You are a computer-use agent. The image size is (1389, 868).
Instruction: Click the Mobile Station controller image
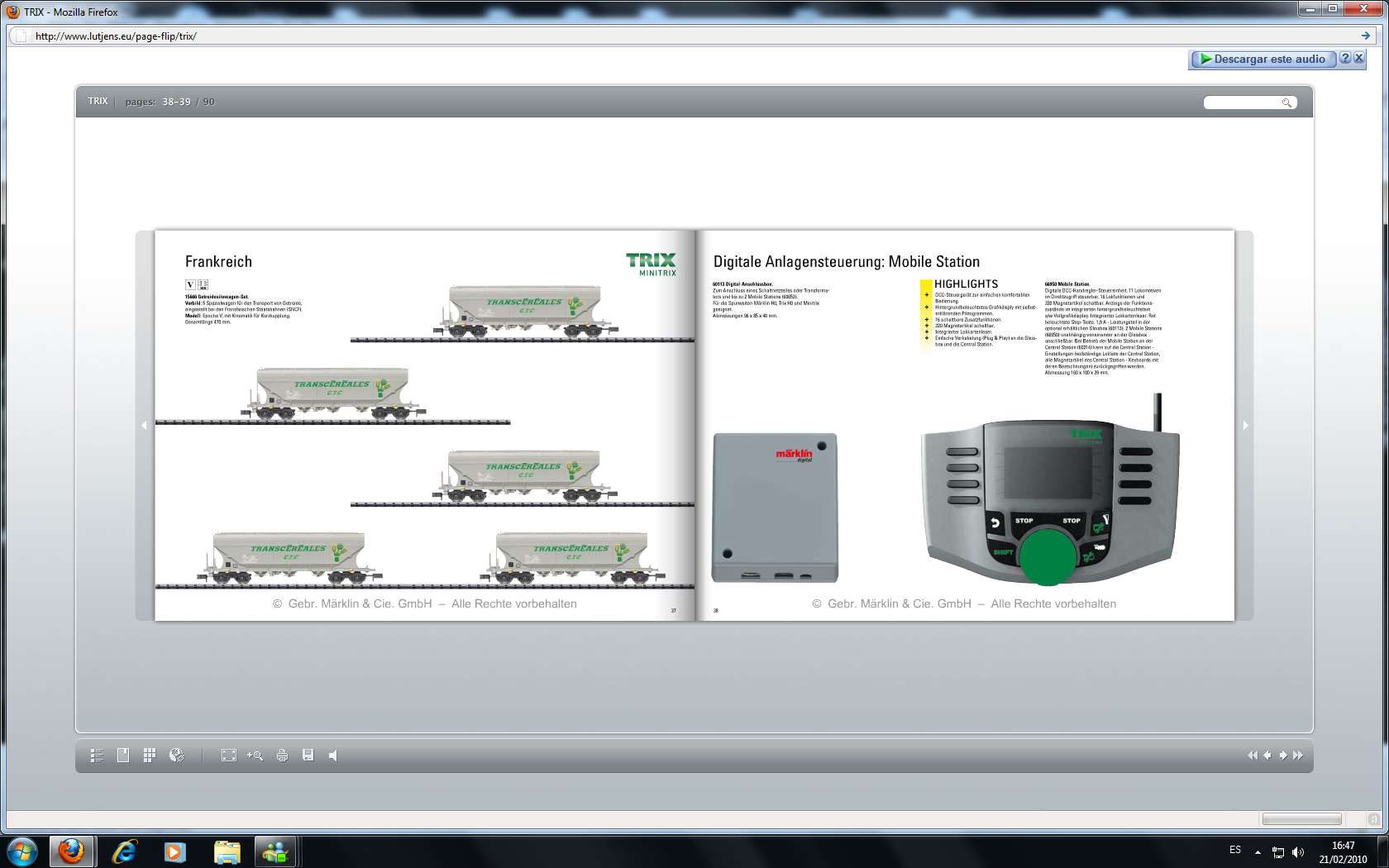tap(1051, 490)
